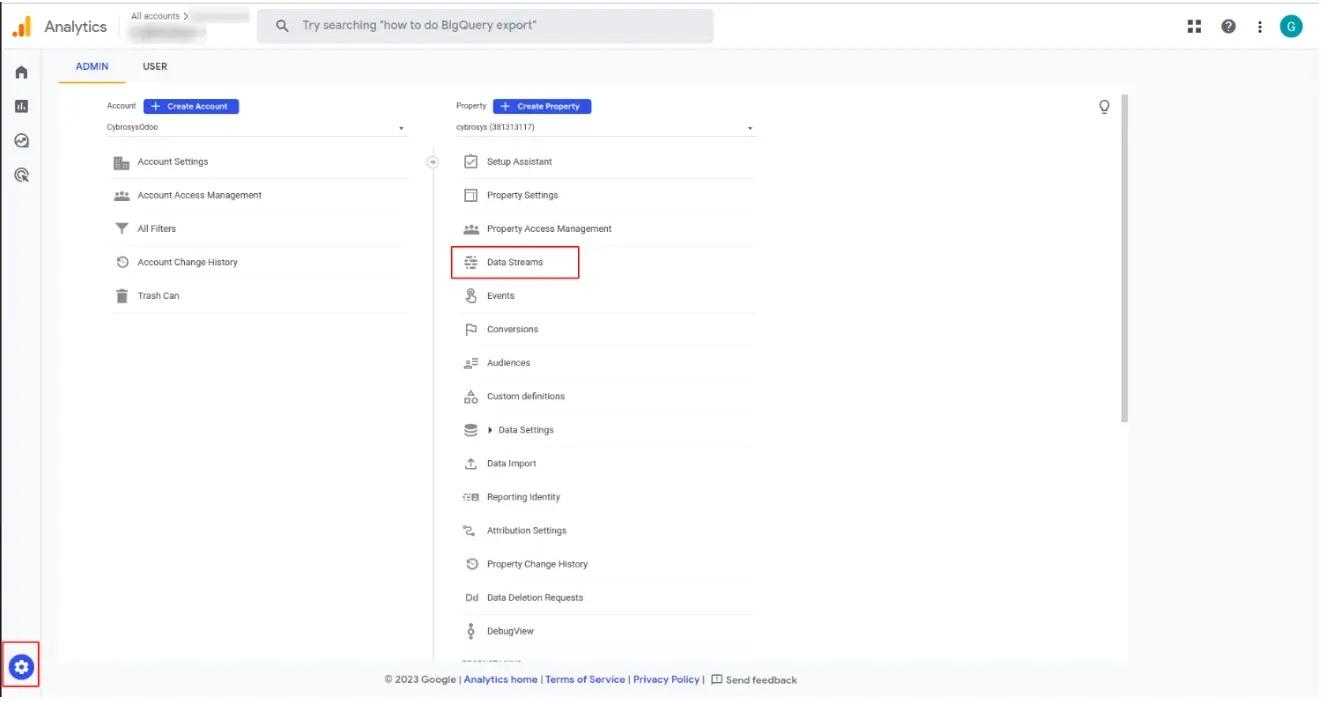Click the Admin settings gear icon
This screenshot has height=702, width=1322.
[20, 665]
